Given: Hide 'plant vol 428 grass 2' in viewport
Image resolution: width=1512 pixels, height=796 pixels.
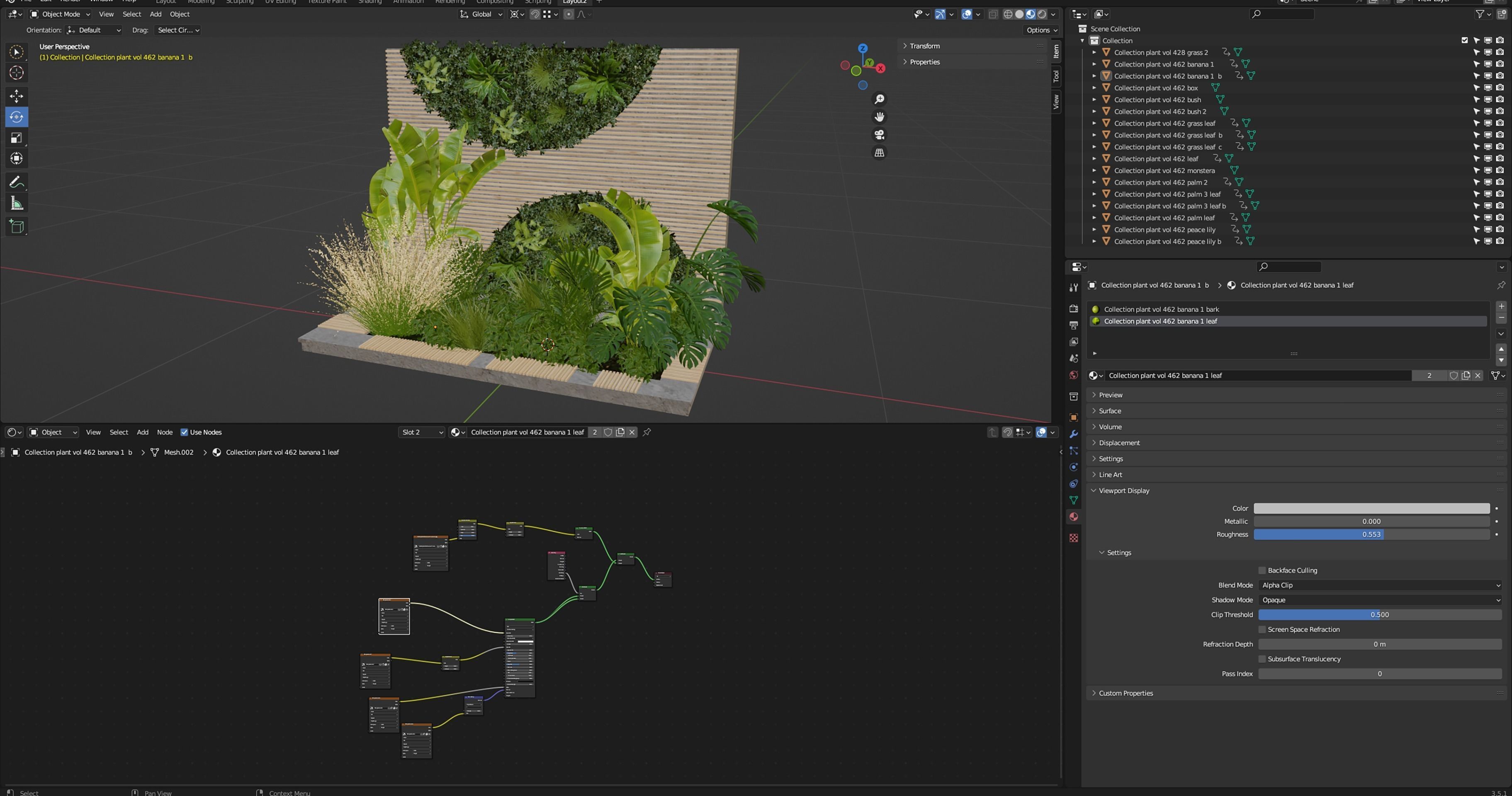Looking at the screenshot, I should pos(1488,52).
